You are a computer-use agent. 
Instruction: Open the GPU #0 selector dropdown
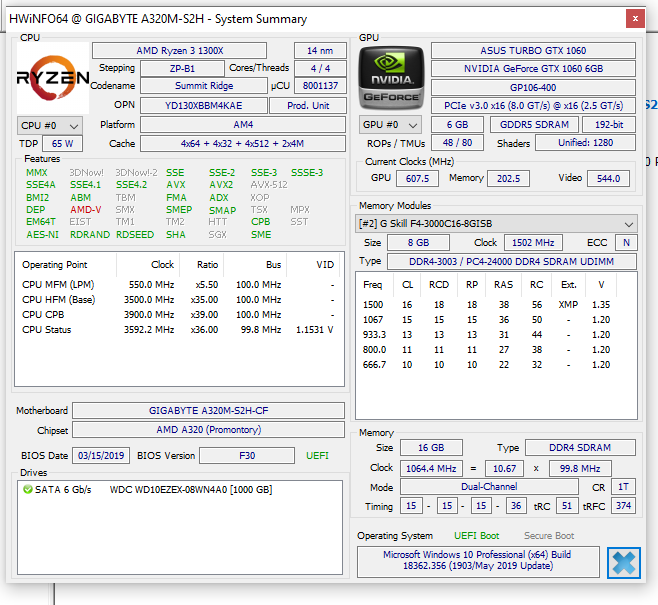(390, 125)
